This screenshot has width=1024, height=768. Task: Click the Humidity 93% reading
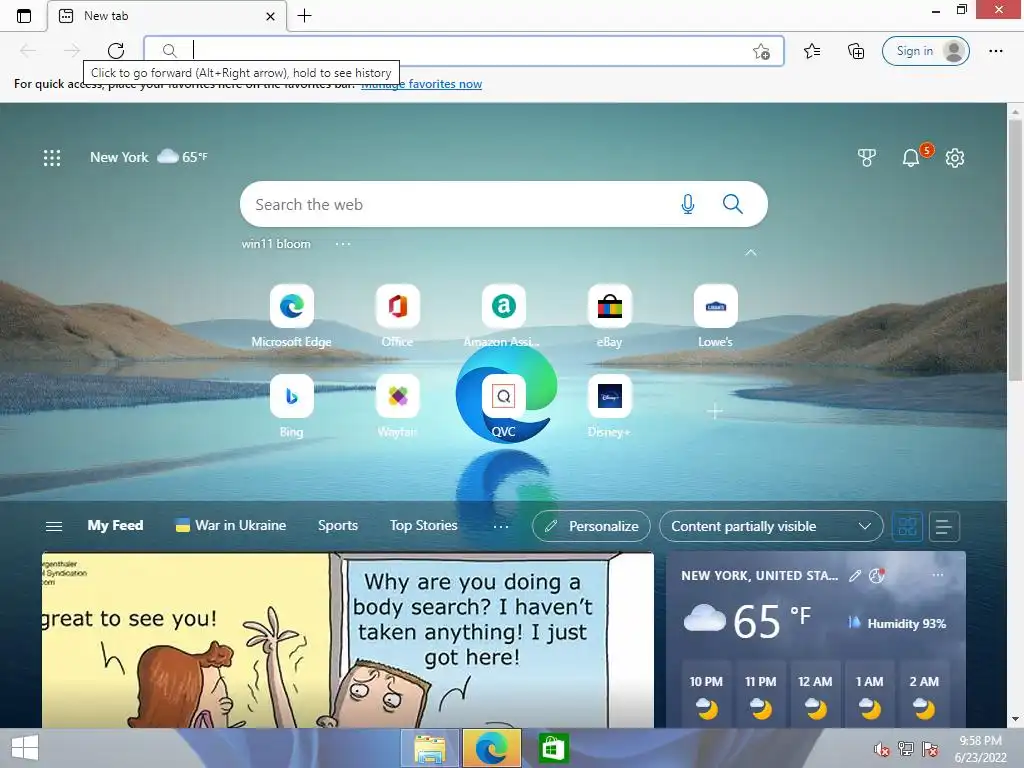897,623
